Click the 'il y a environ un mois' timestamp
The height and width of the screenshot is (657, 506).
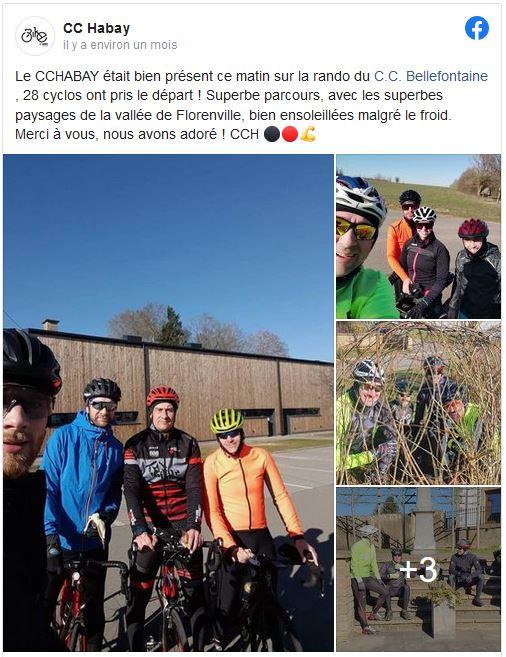[120, 45]
